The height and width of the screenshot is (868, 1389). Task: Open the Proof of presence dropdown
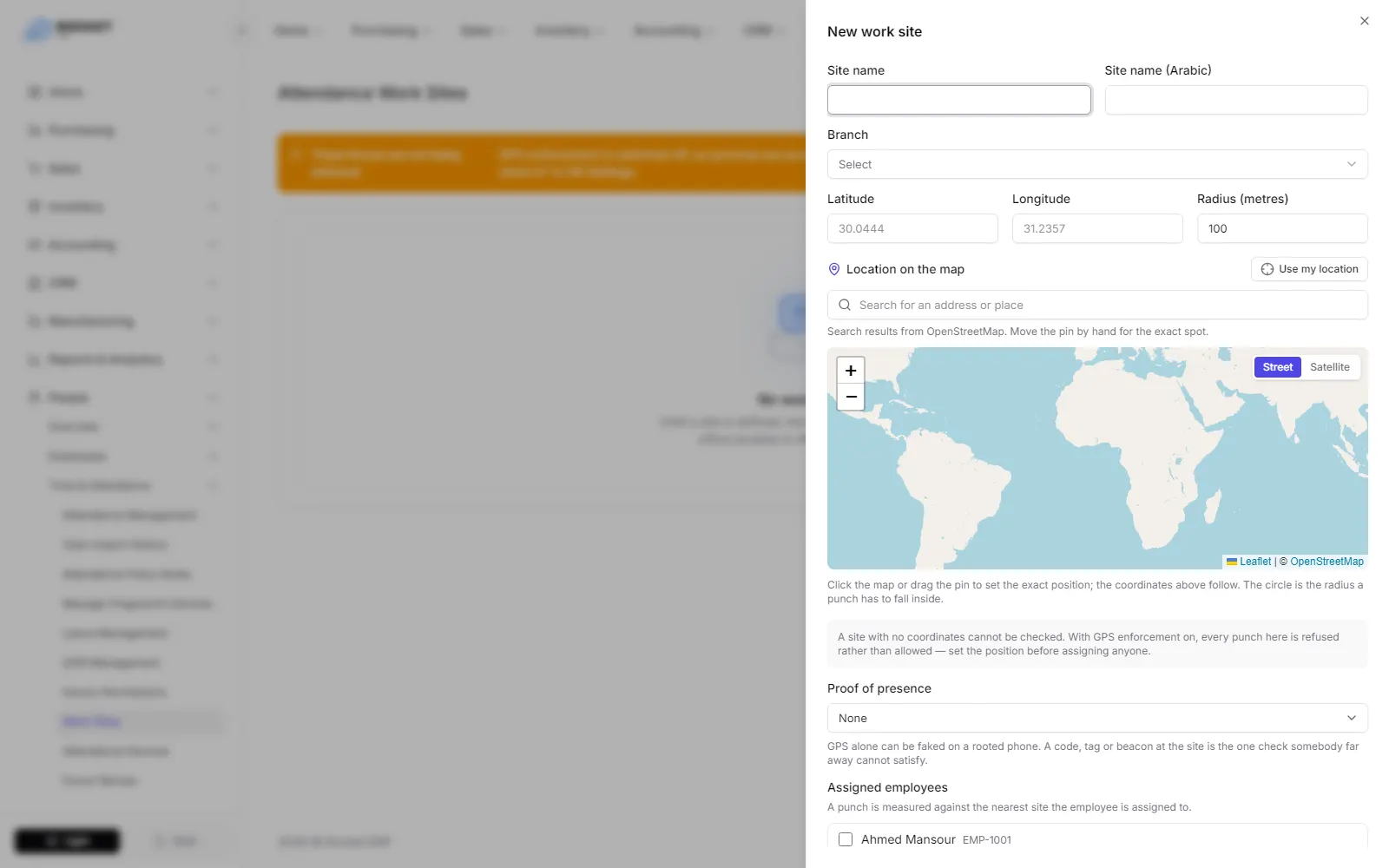pos(1097,718)
